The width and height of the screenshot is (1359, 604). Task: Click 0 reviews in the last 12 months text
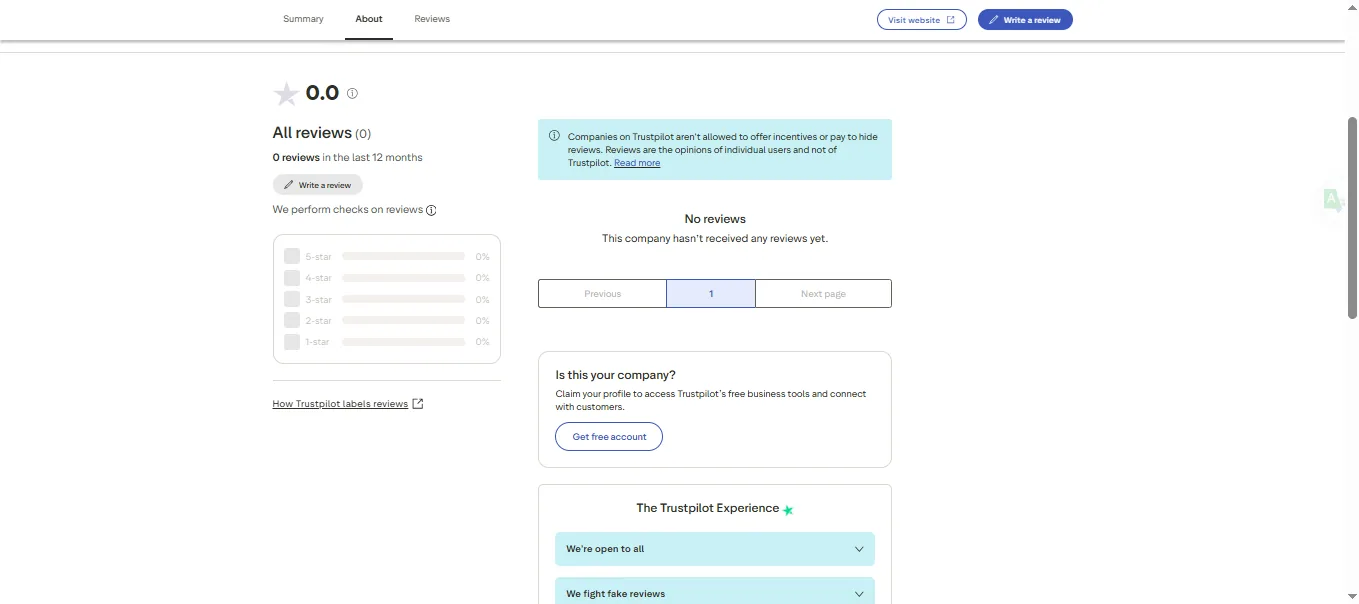coord(348,157)
